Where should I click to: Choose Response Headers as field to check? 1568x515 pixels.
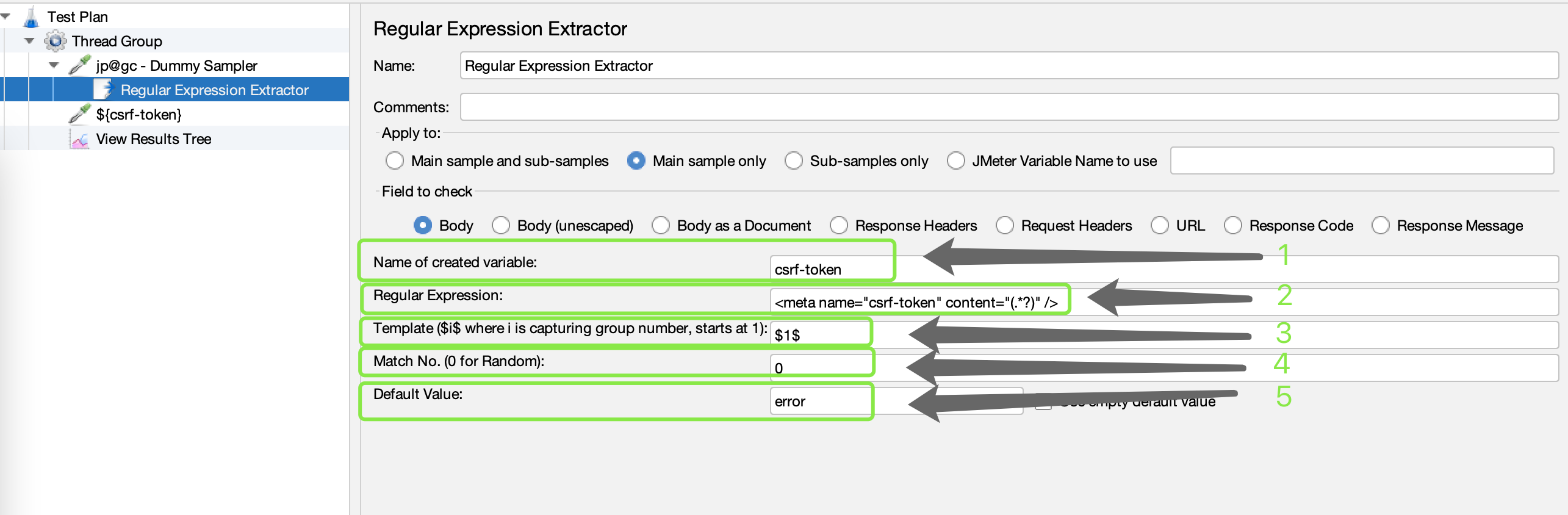pos(839,226)
